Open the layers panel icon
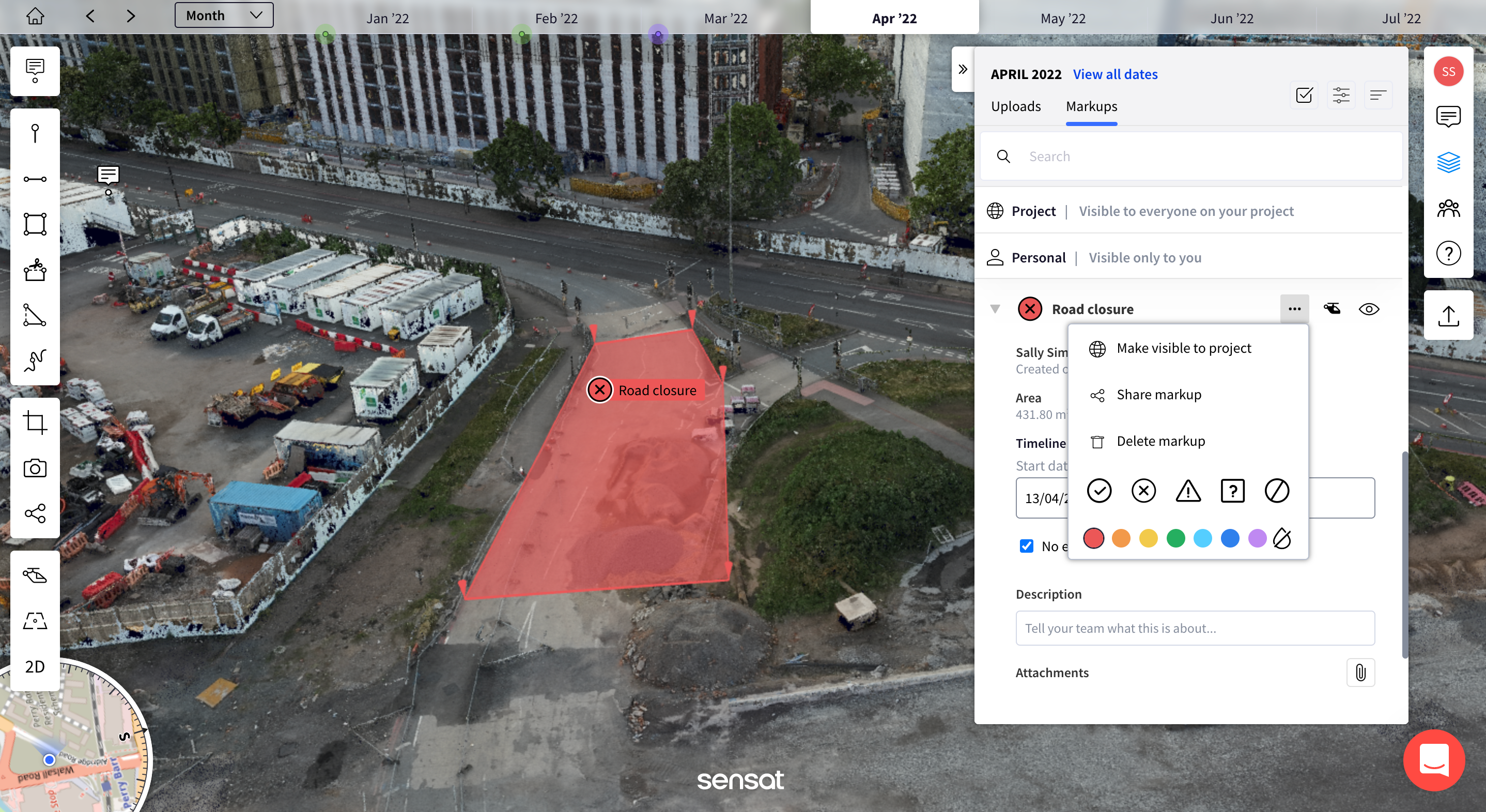 point(1448,162)
